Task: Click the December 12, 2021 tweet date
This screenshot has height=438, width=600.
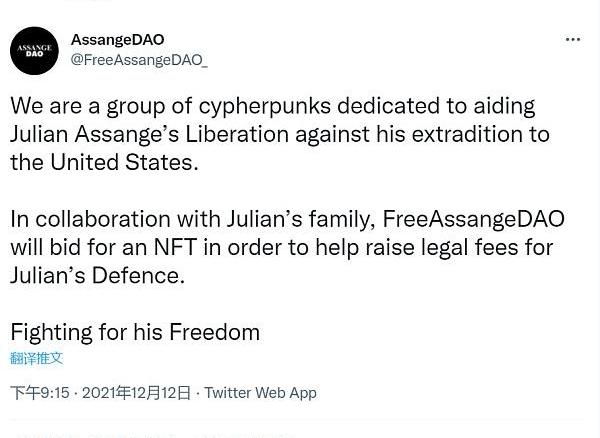Action: point(136,393)
